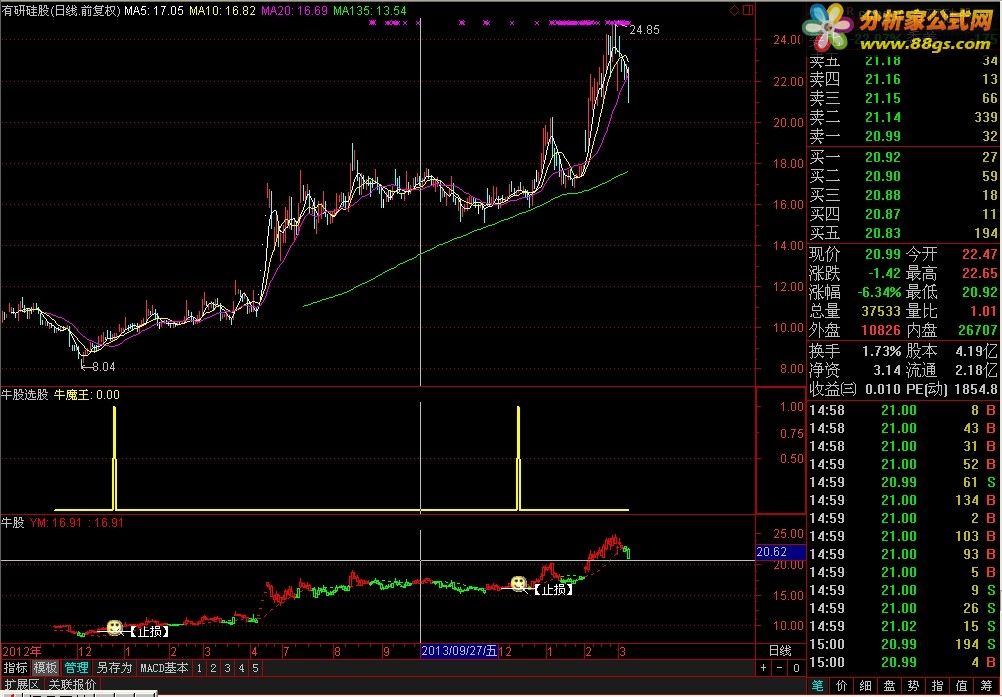Click the 最高 22.65 value
This screenshot has height=697, width=1002.
(979, 273)
